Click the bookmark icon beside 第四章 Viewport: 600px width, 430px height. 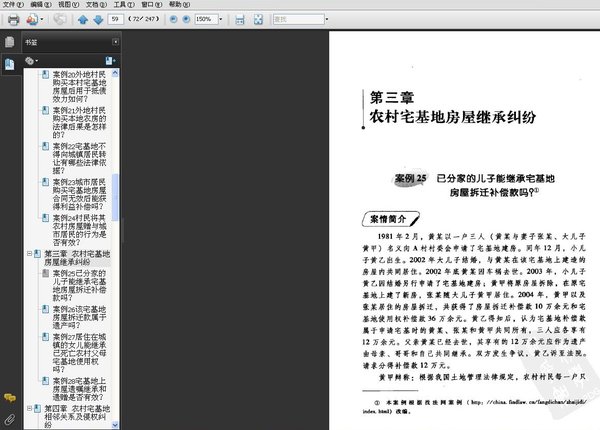[x=37, y=409]
